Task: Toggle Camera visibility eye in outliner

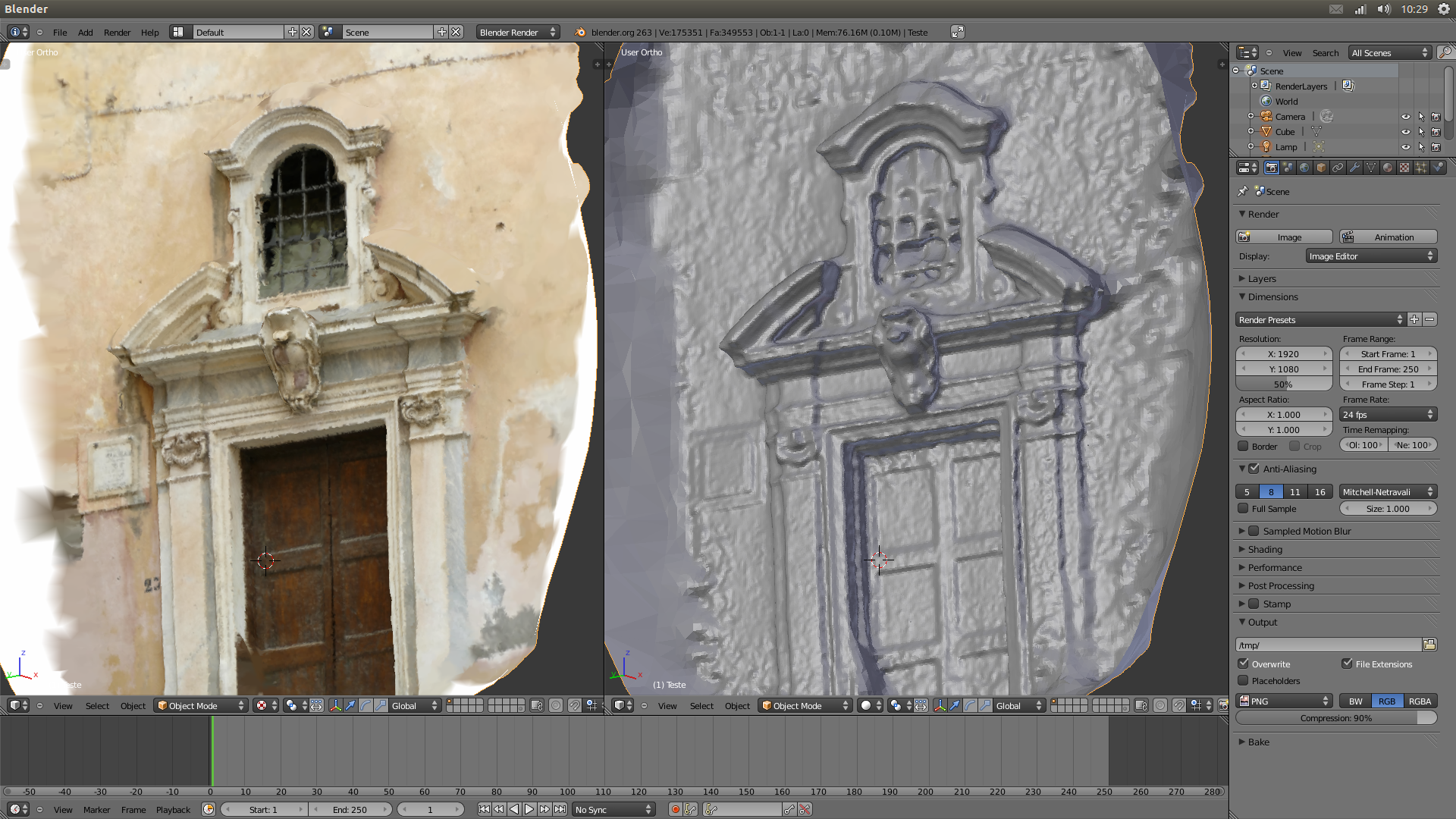Action: click(x=1405, y=116)
